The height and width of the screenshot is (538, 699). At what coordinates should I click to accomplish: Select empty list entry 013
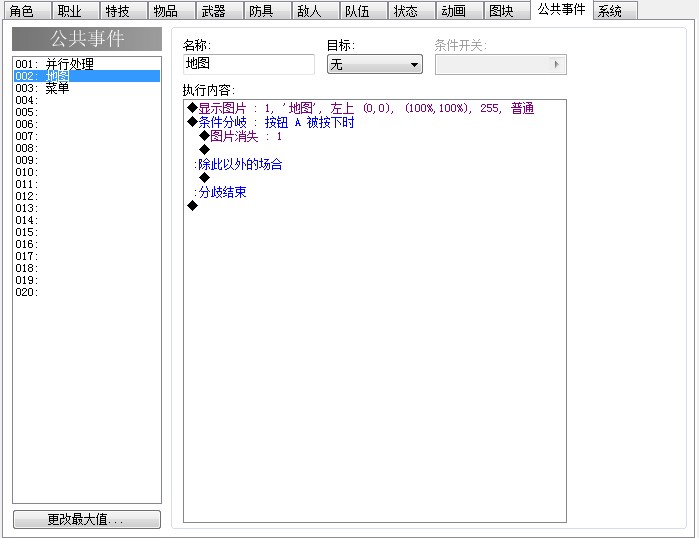coord(87,209)
